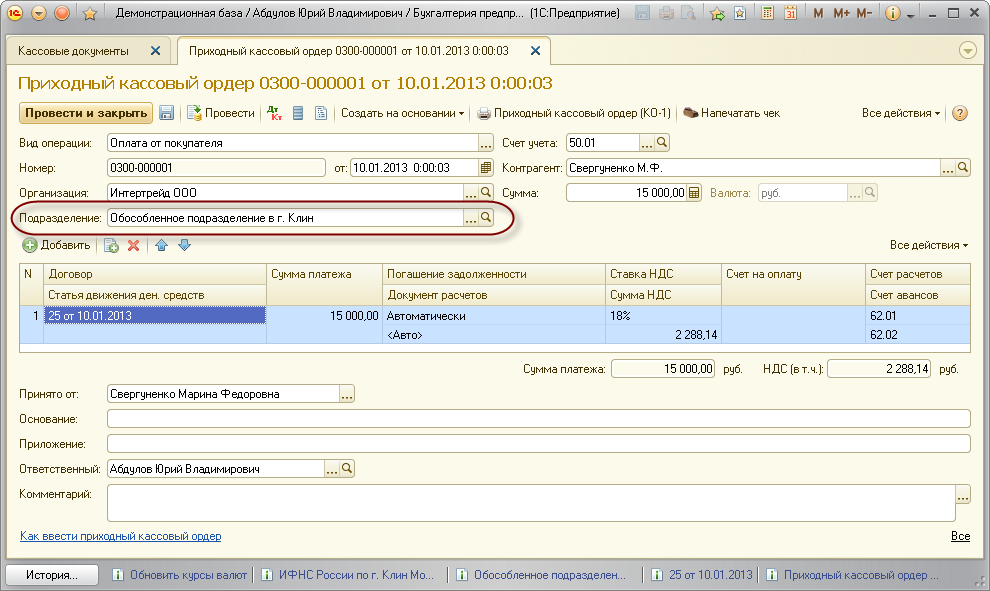Click Напечатать чек button

pos(732,113)
